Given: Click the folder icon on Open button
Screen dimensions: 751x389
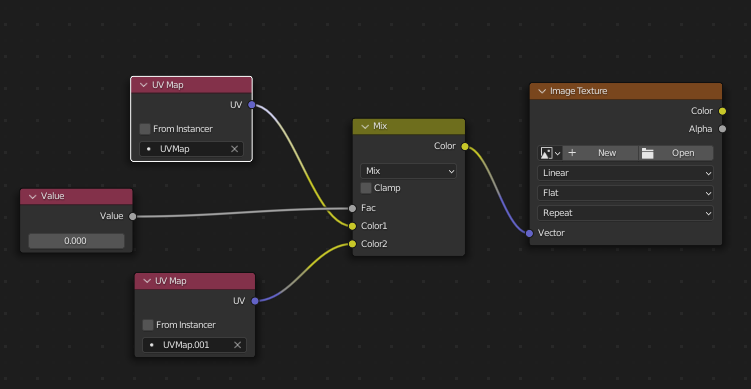Looking at the screenshot, I should pos(648,153).
